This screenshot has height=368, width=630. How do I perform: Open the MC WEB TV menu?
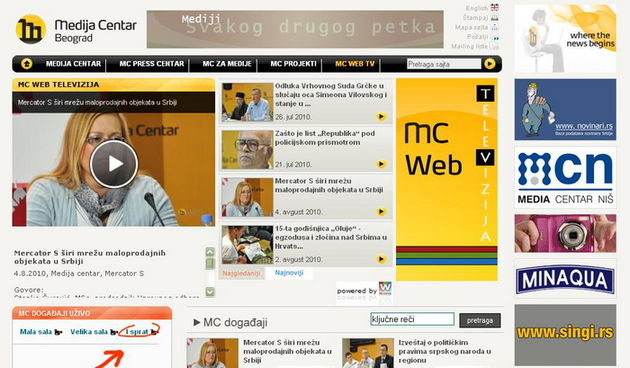pyautogui.click(x=354, y=64)
